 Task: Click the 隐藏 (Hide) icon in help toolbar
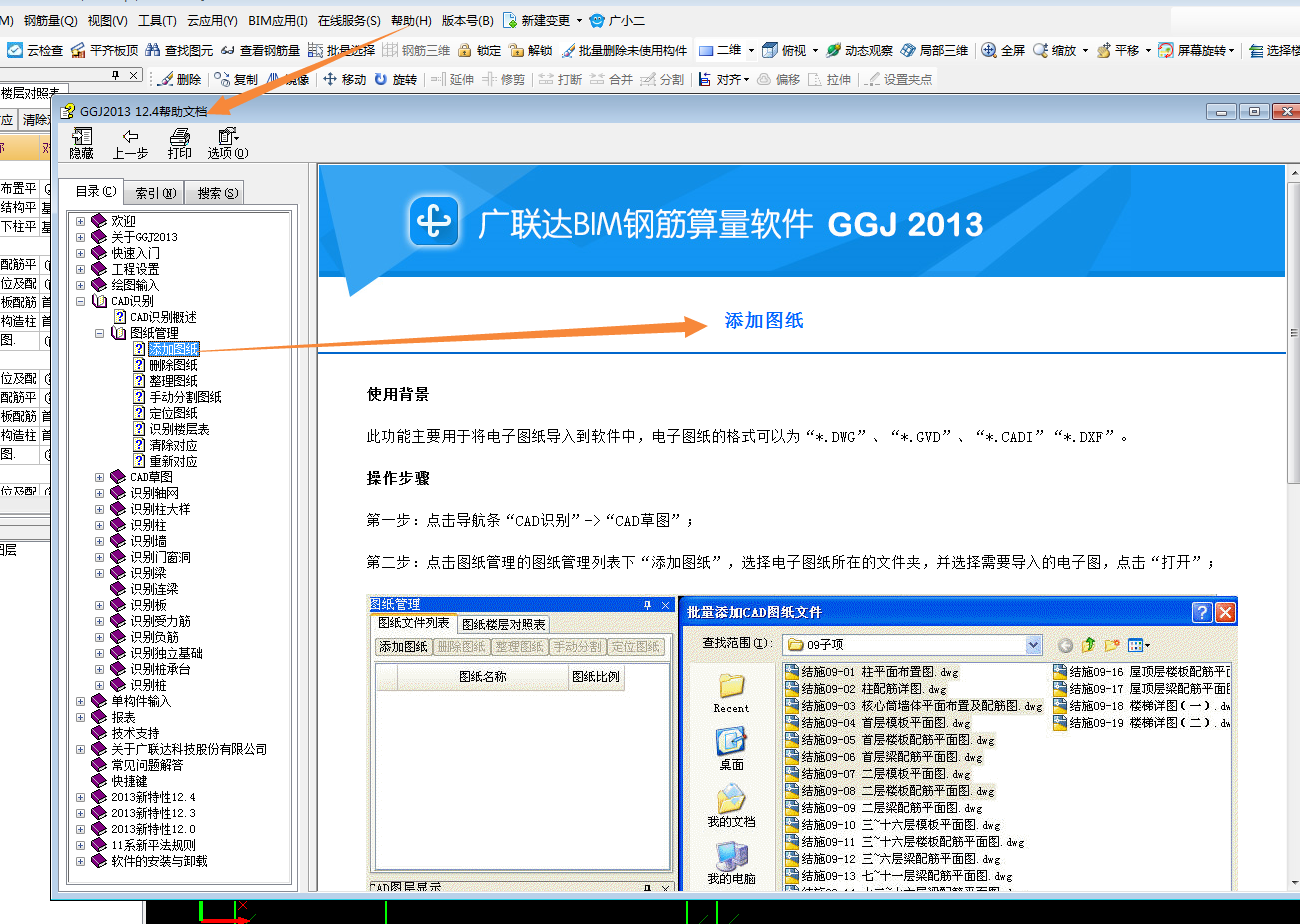tap(81, 142)
